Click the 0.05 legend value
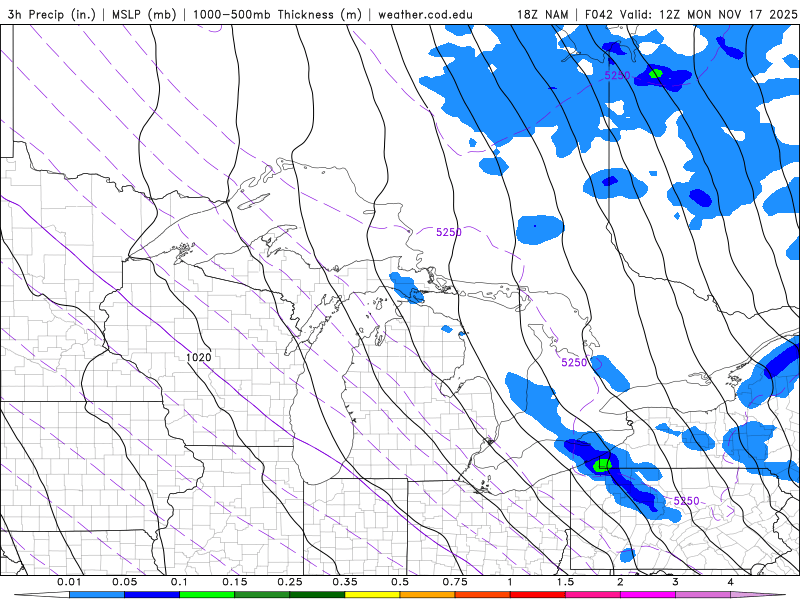The width and height of the screenshot is (800, 600). pos(124,582)
